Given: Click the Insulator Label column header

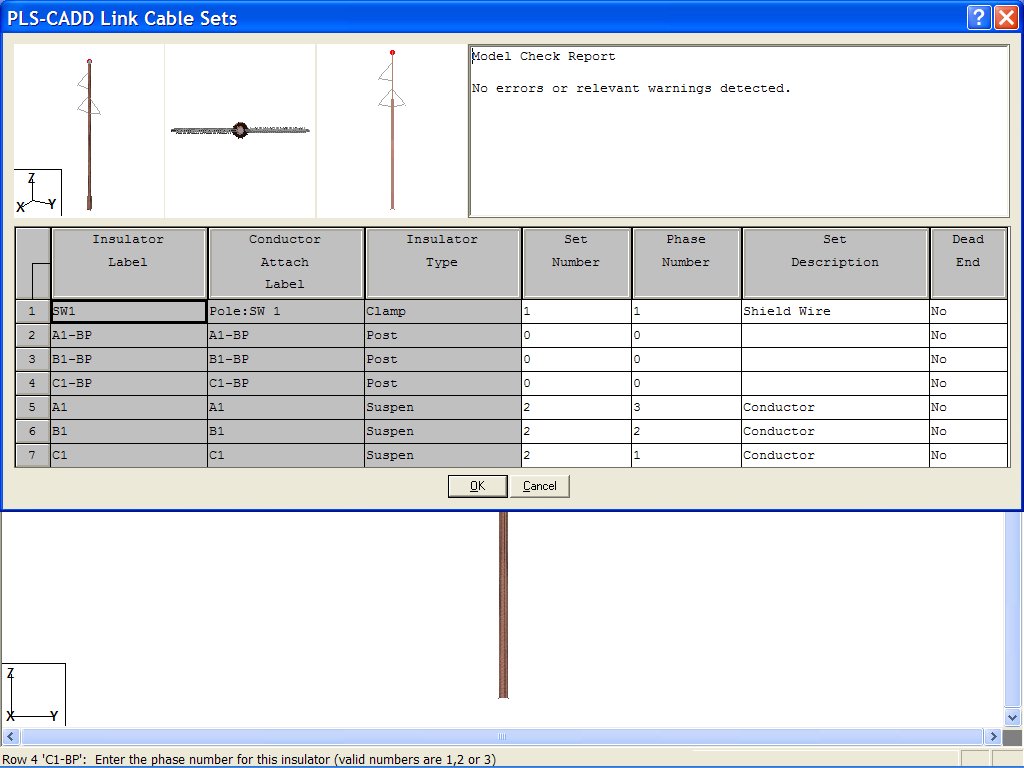Looking at the screenshot, I should pos(128,262).
